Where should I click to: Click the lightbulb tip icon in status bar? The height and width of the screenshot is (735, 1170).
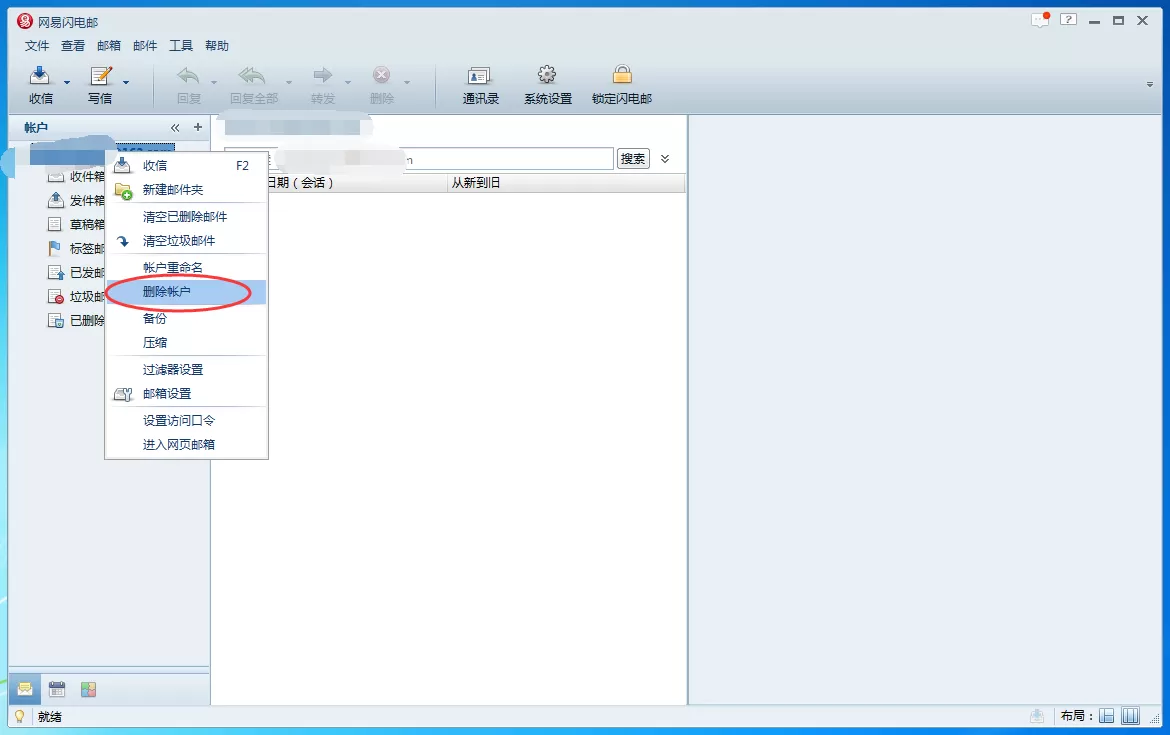19,716
